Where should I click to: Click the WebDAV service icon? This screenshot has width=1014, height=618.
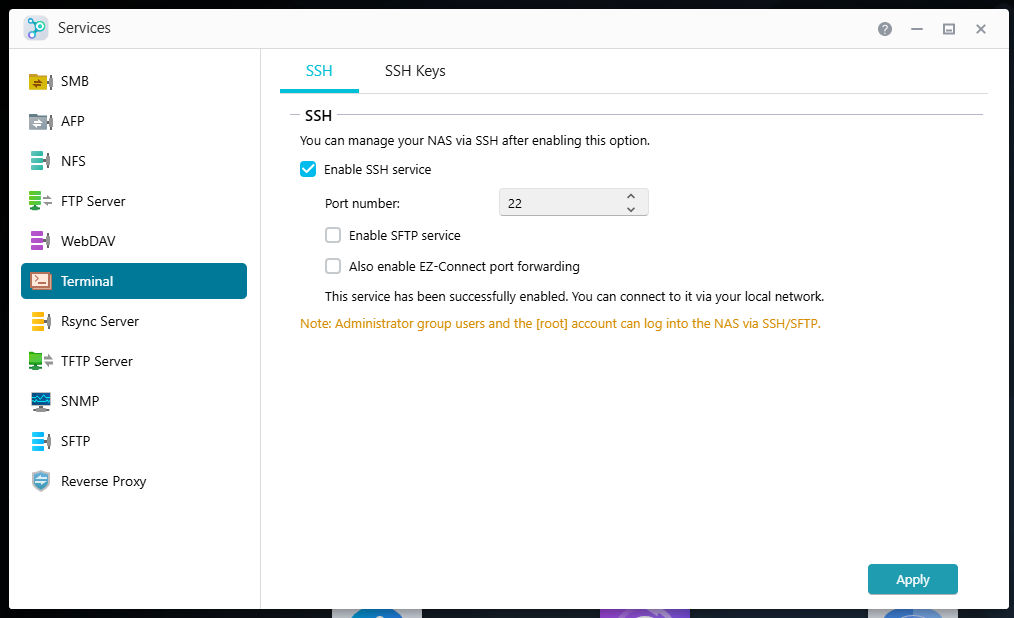click(41, 241)
